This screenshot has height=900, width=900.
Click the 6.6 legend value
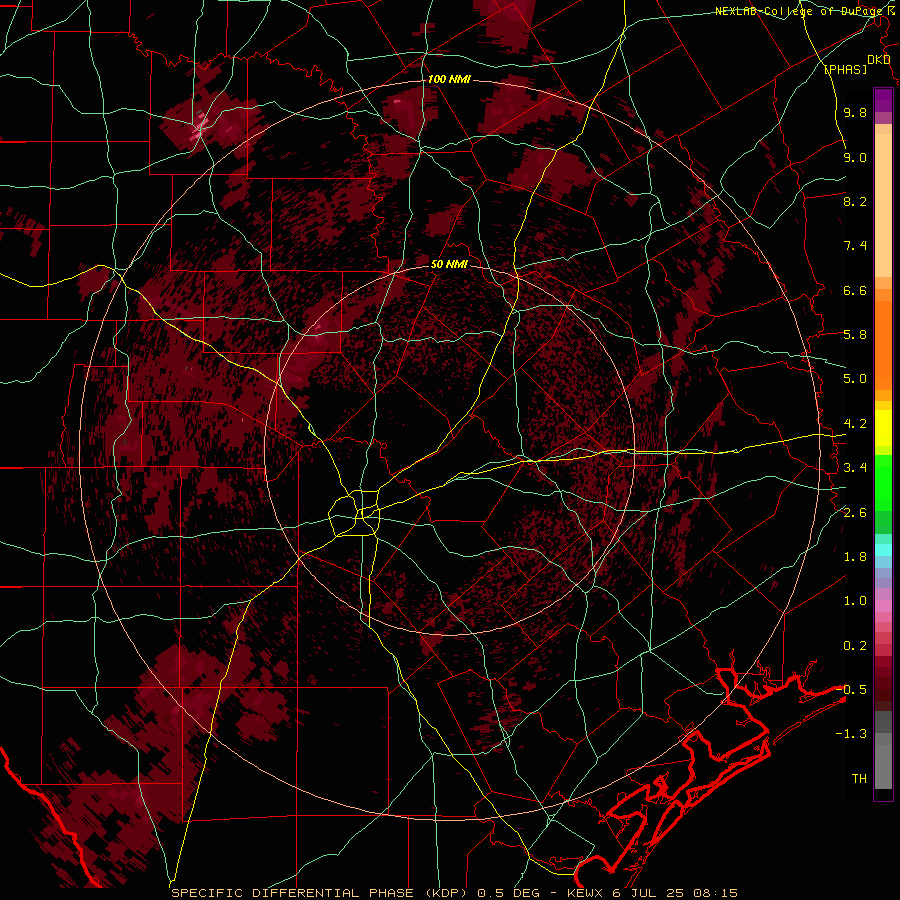coord(855,290)
